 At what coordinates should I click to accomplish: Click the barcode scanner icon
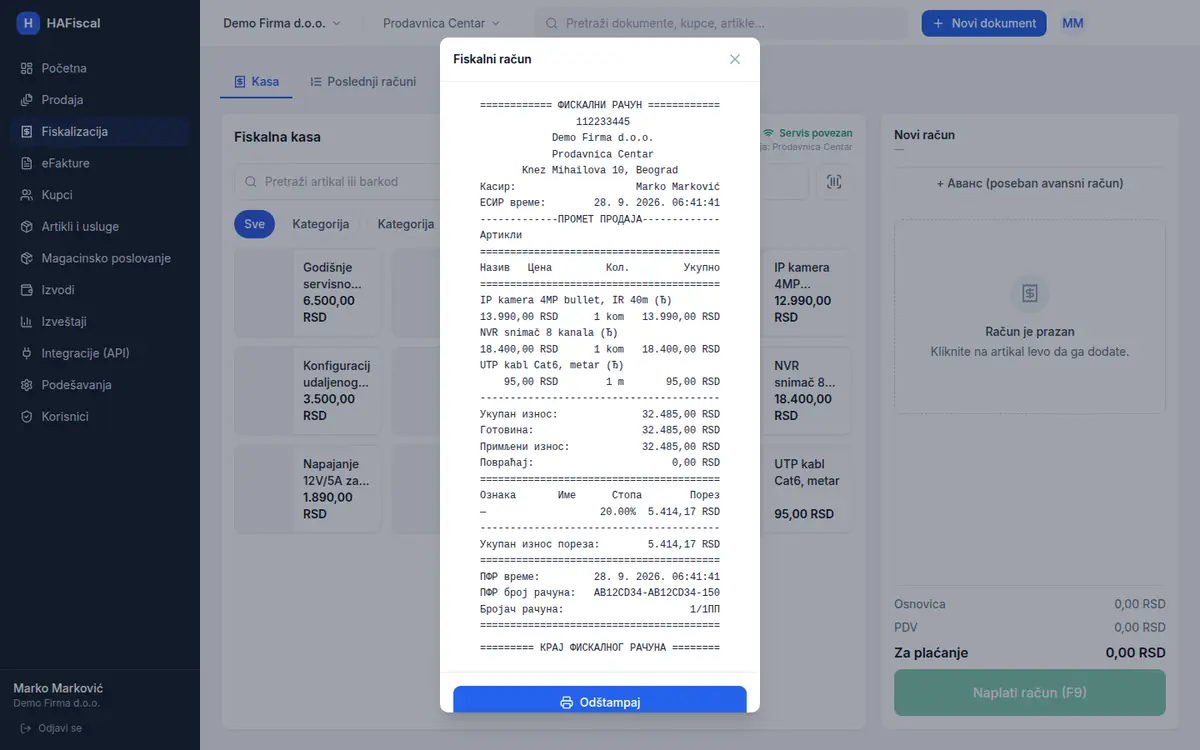(835, 182)
